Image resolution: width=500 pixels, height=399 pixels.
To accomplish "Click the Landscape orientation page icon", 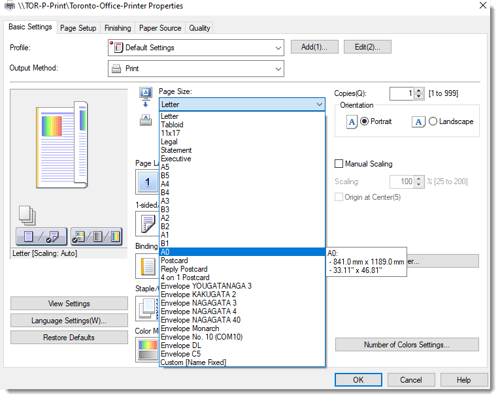I will (418, 122).
